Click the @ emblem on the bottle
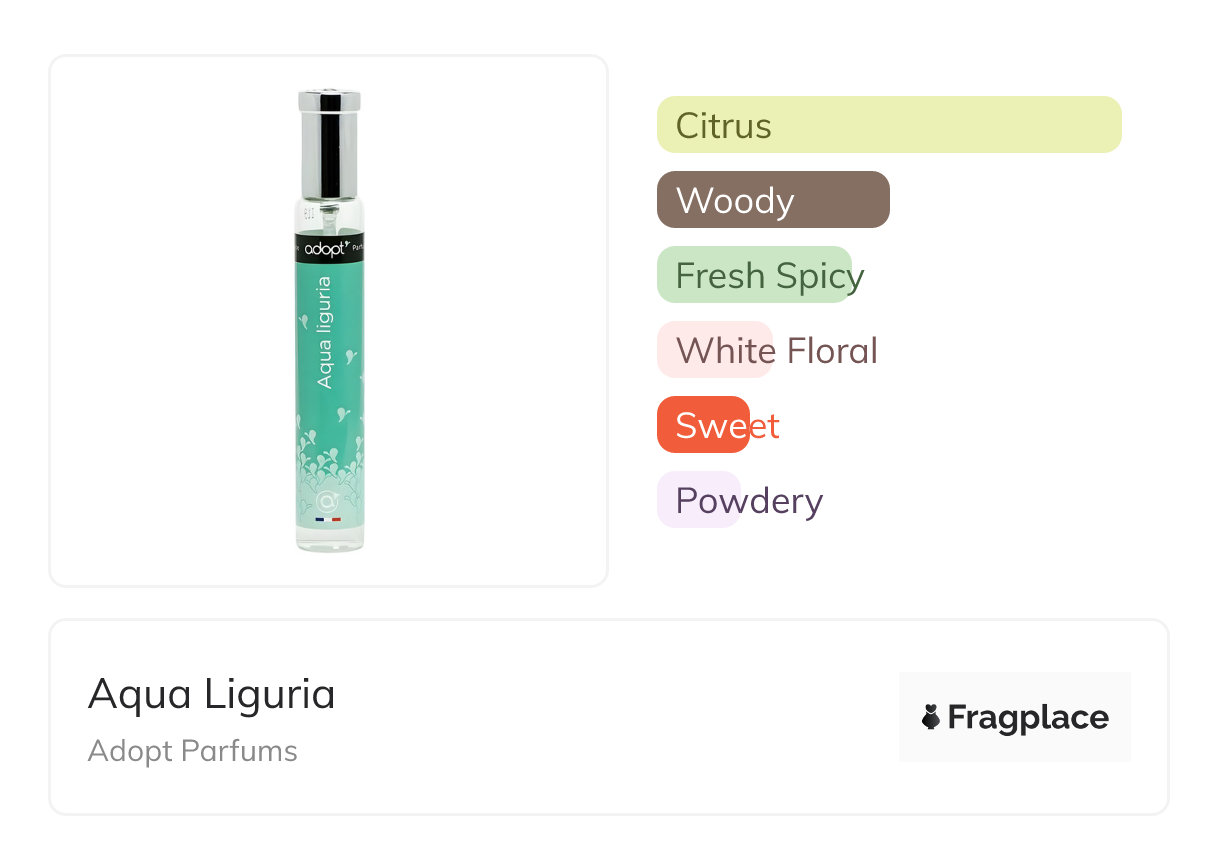The image size is (1218, 864). tap(328, 500)
